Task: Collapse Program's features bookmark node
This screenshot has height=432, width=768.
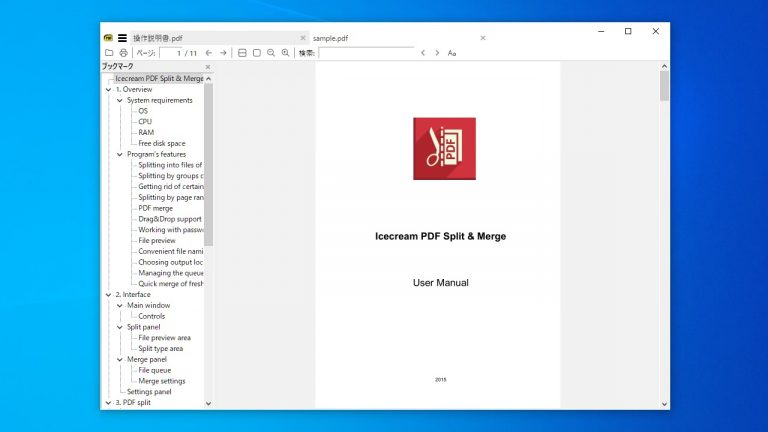Action: (120, 154)
